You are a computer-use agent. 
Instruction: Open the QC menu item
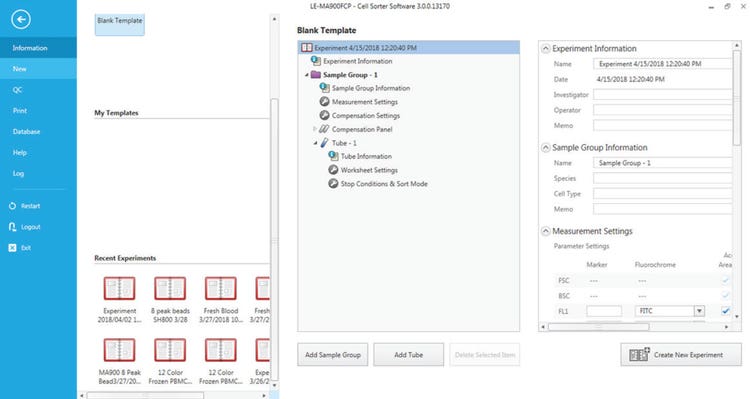[38, 90]
